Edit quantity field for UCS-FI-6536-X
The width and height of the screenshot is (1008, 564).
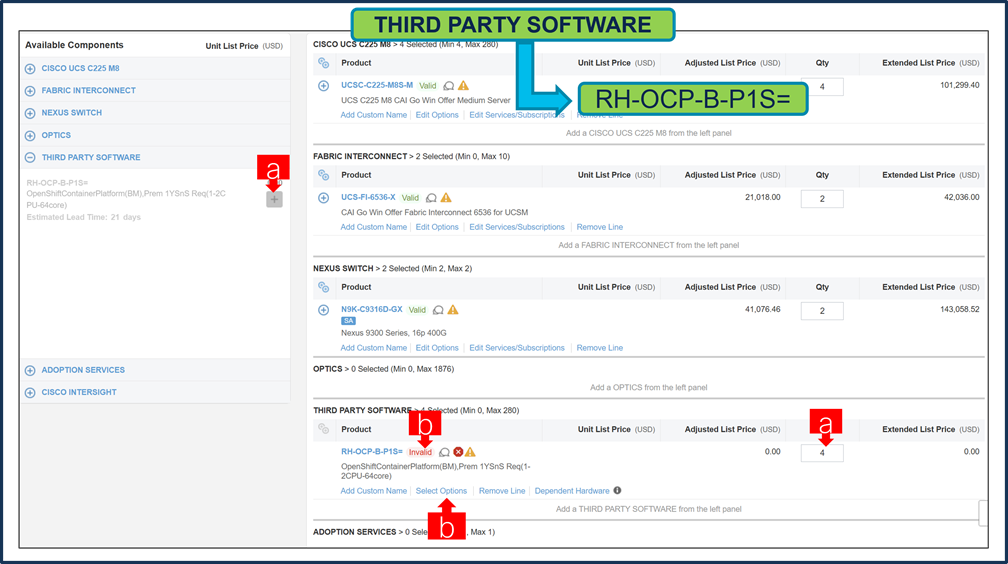pyautogui.click(x=822, y=199)
